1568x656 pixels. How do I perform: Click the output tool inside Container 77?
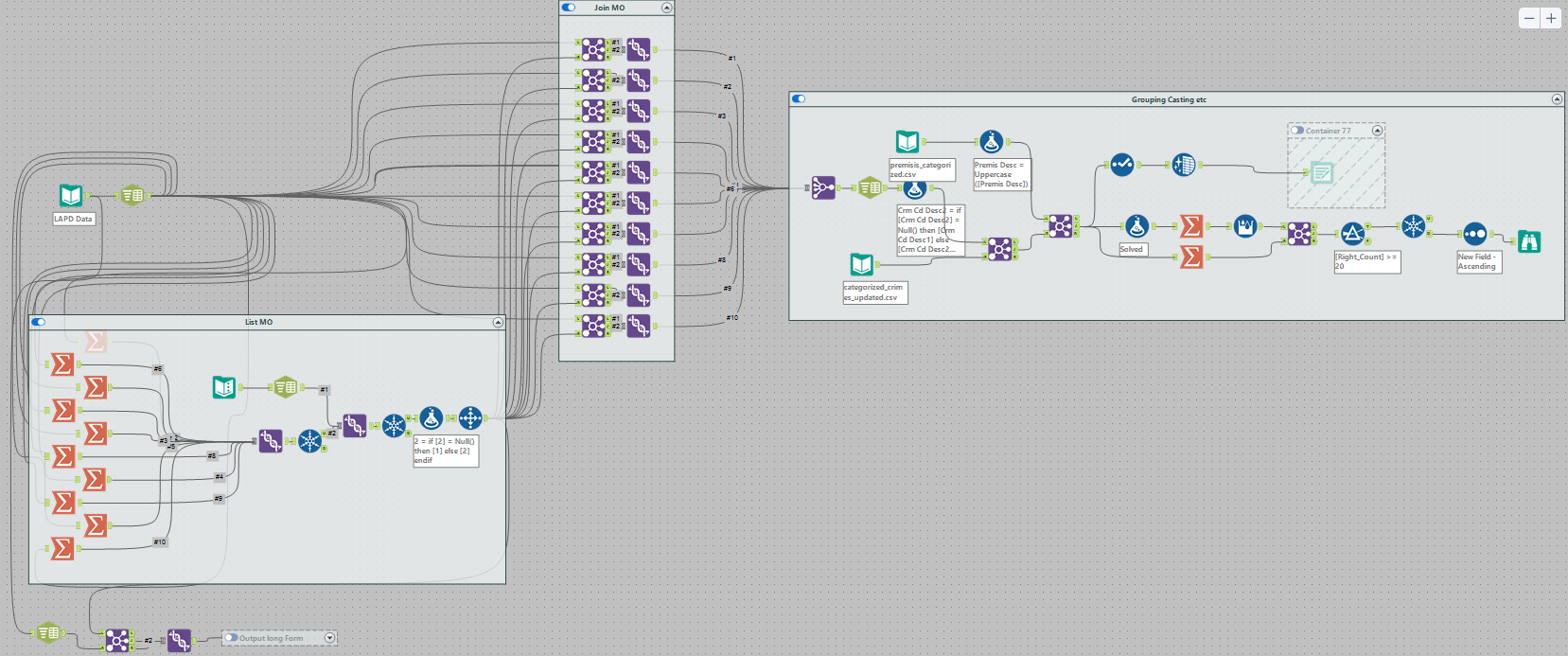tap(1322, 172)
